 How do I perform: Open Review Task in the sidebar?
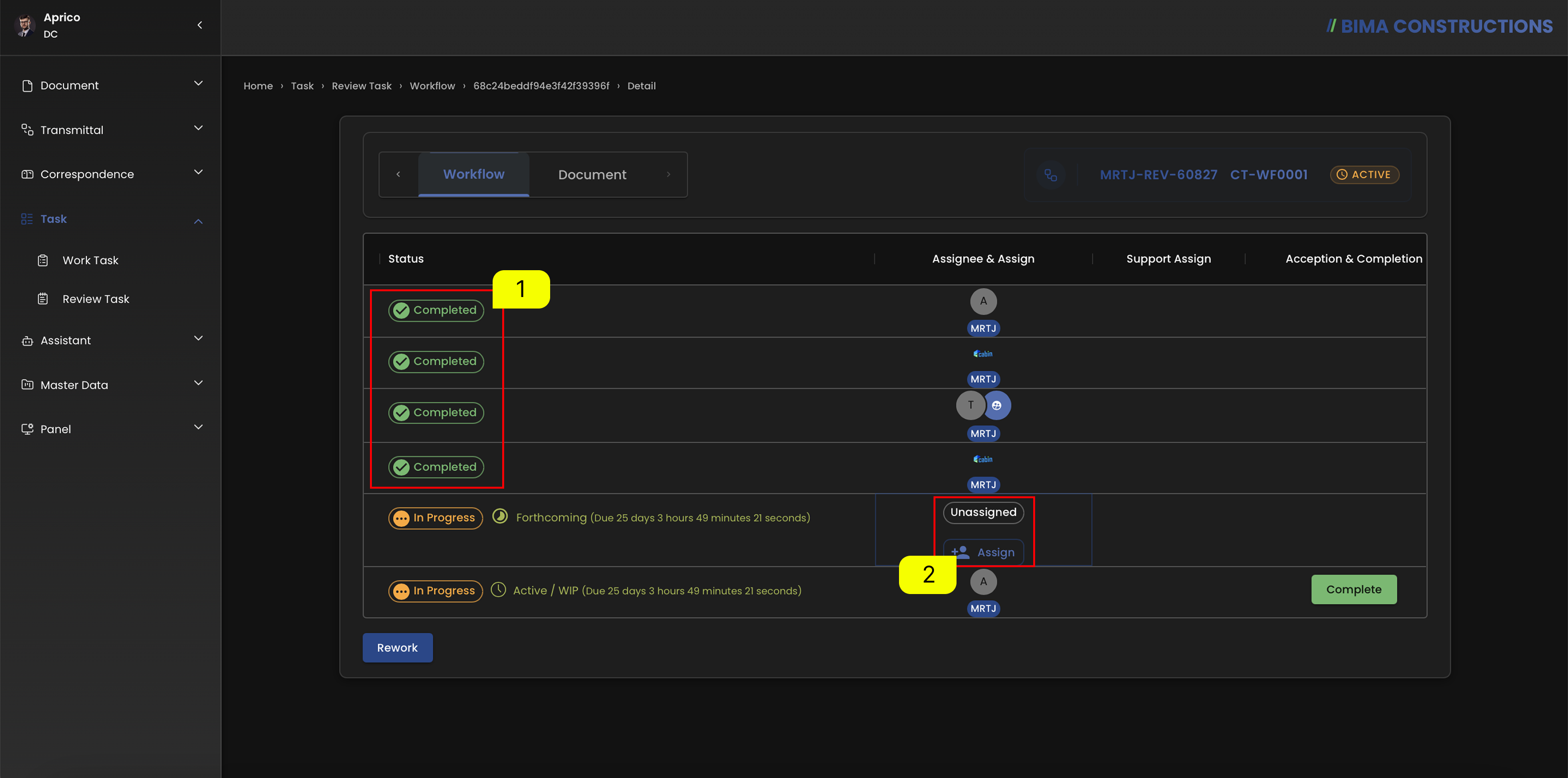(x=96, y=298)
